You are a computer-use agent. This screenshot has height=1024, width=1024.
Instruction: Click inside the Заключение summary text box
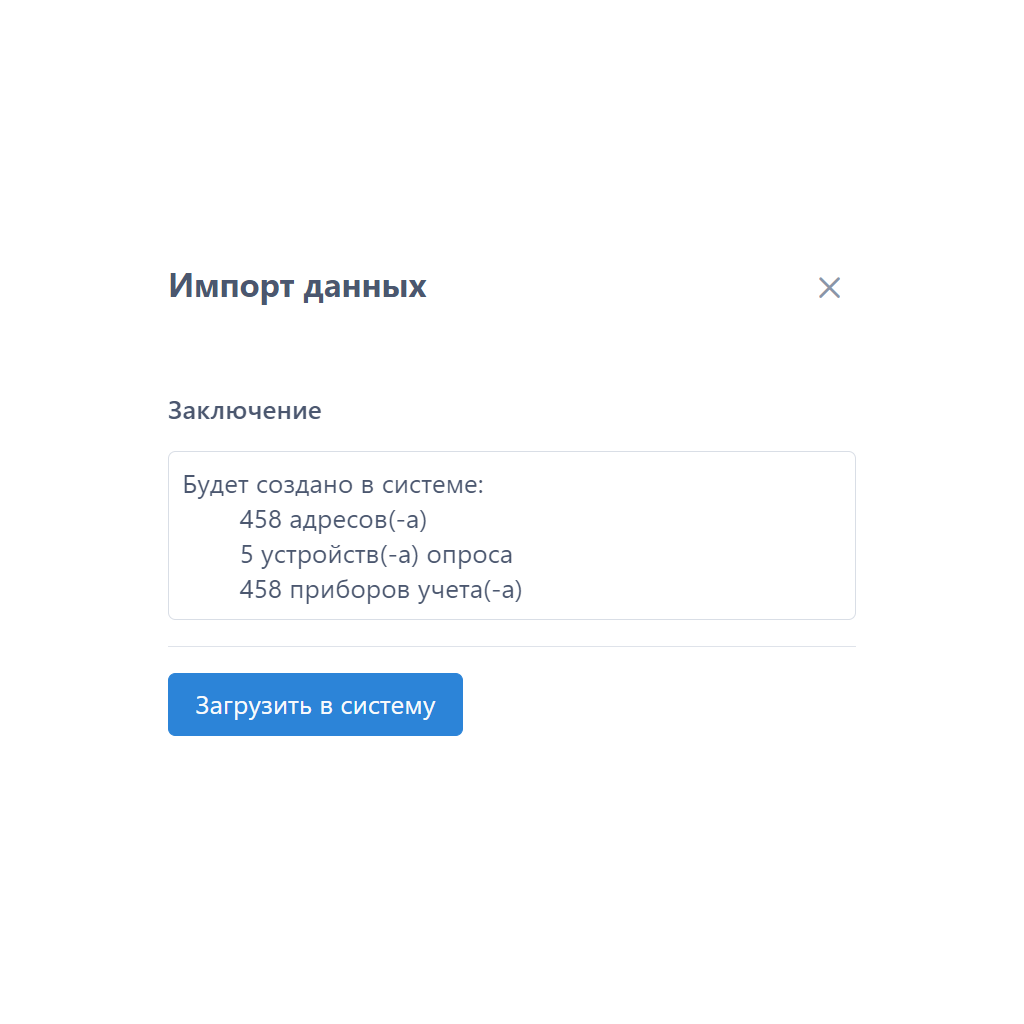512,536
